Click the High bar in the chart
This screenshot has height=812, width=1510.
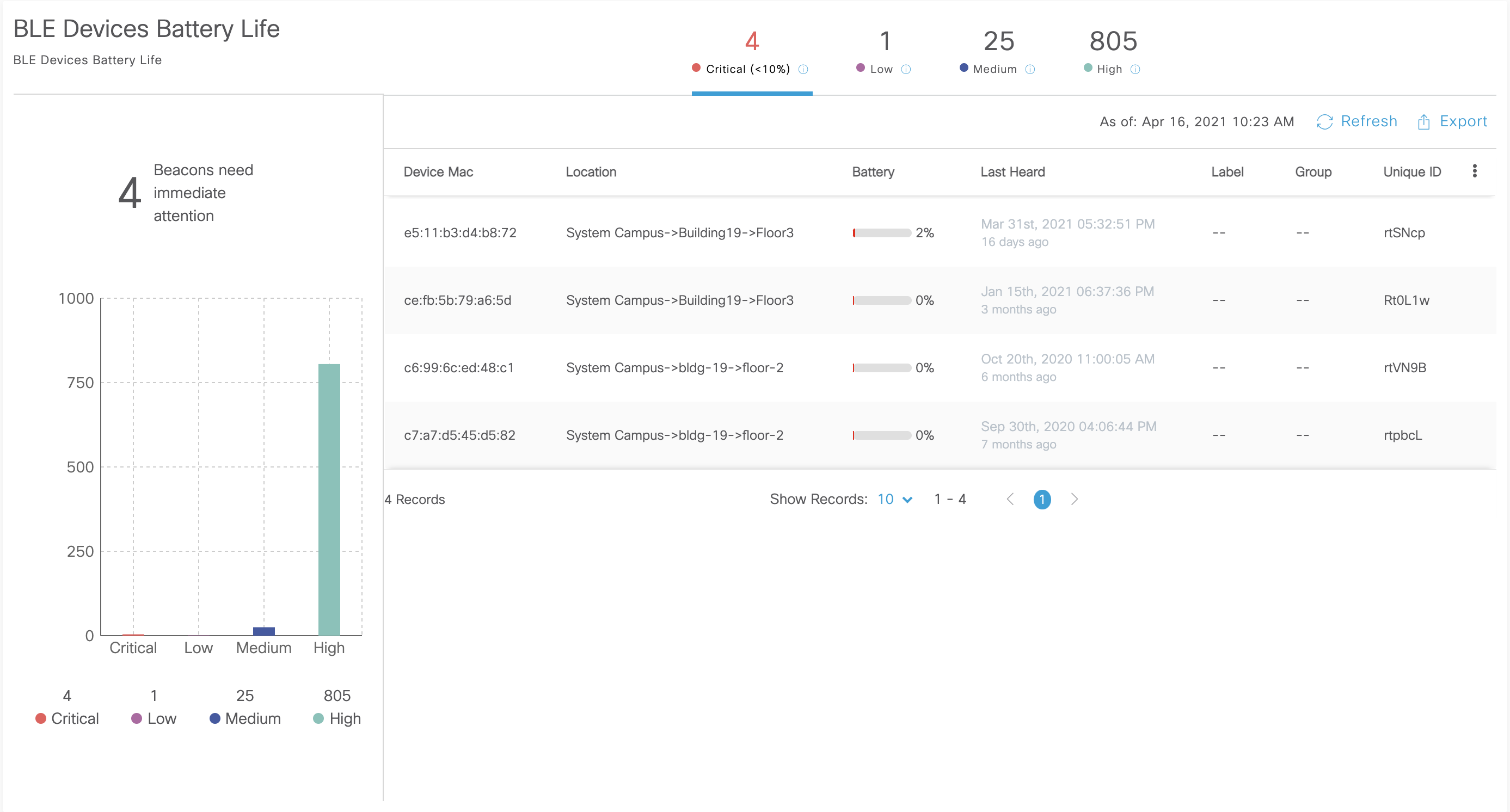click(x=329, y=499)
